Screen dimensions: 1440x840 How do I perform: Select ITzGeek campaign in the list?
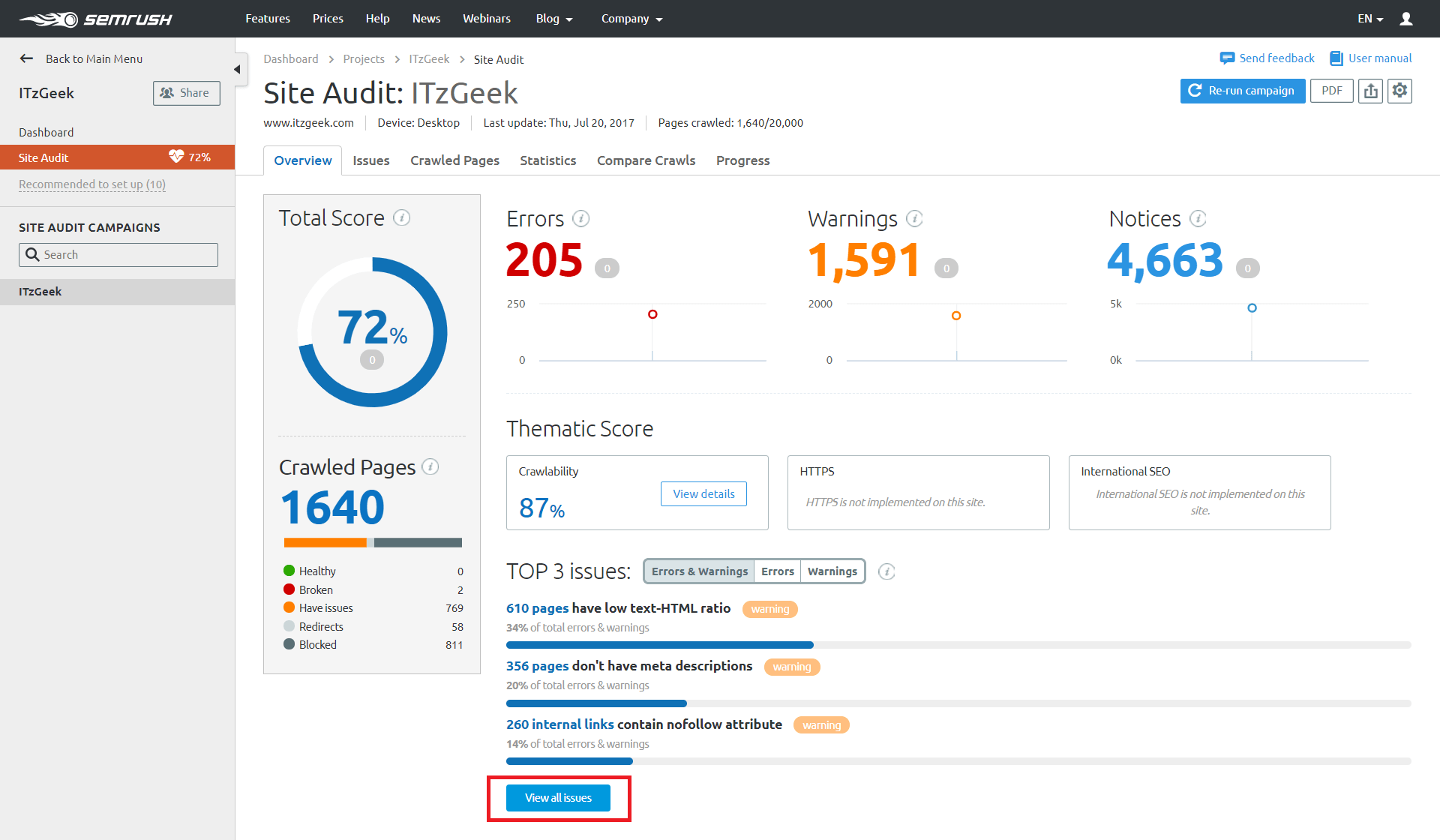click(x=117, y=292)
